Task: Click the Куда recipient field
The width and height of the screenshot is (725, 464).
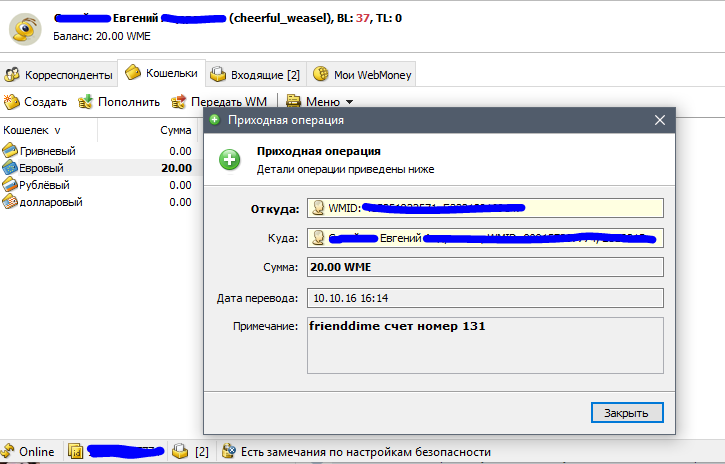Action: pos(485,238)
